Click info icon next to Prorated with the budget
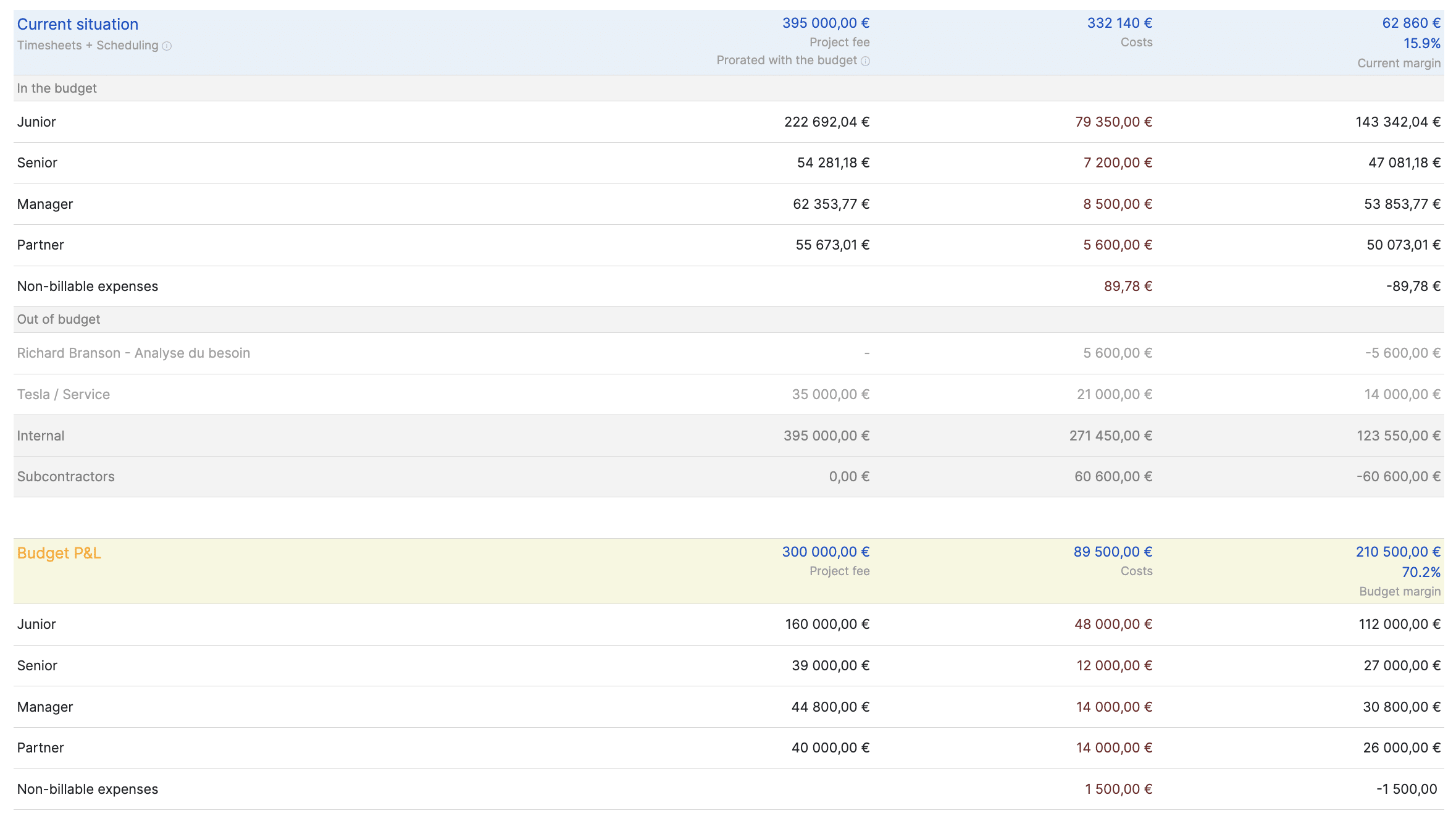1456x813 pixels. click(x=865, y=61)
